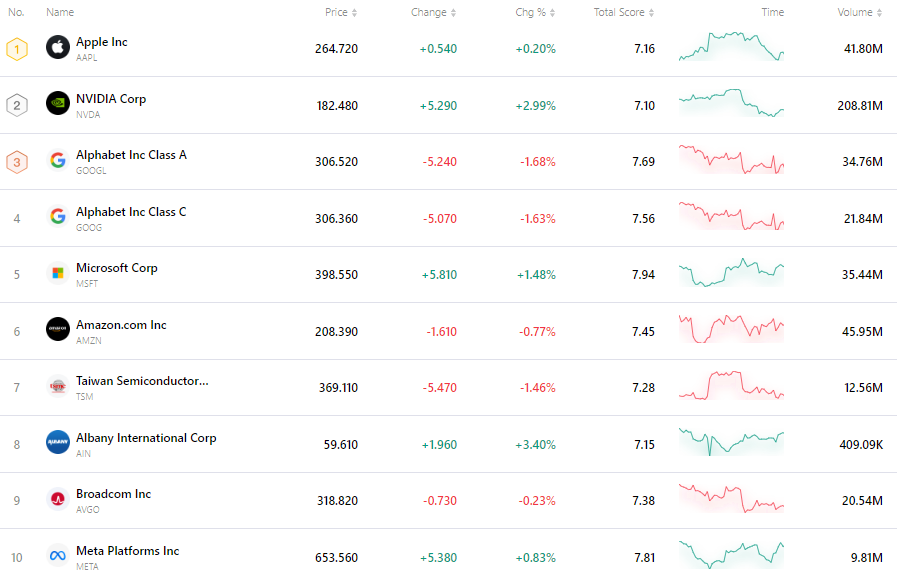897x576 pixels.
Task: Click the Microsoft logo icon
Action: point(57,273)
